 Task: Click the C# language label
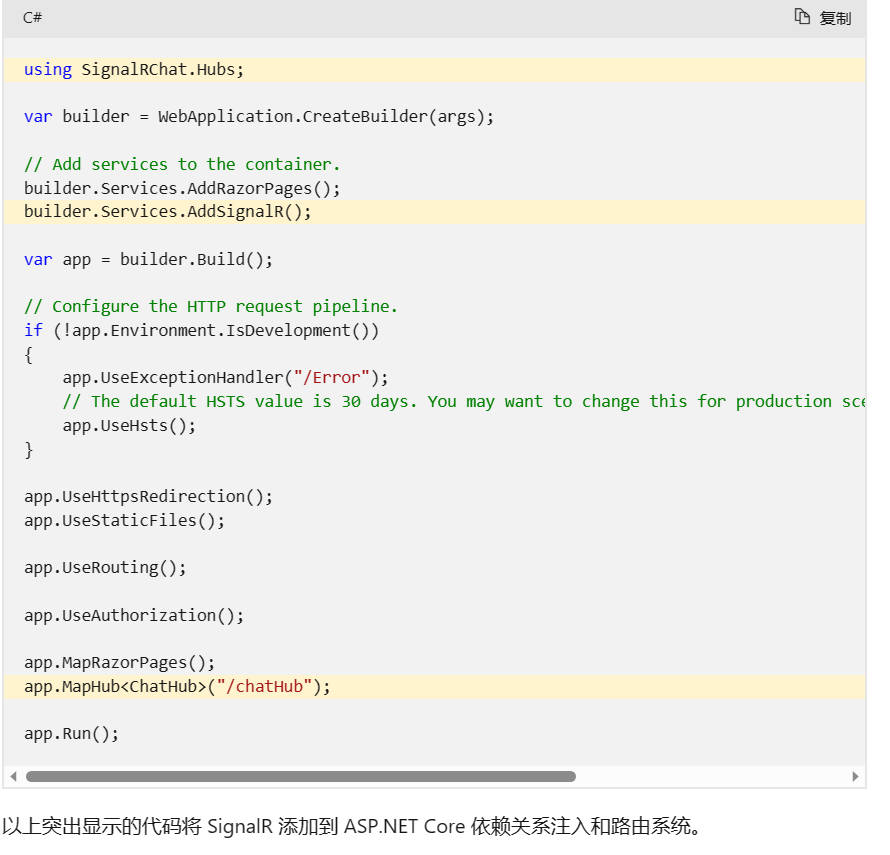[32, 18]
